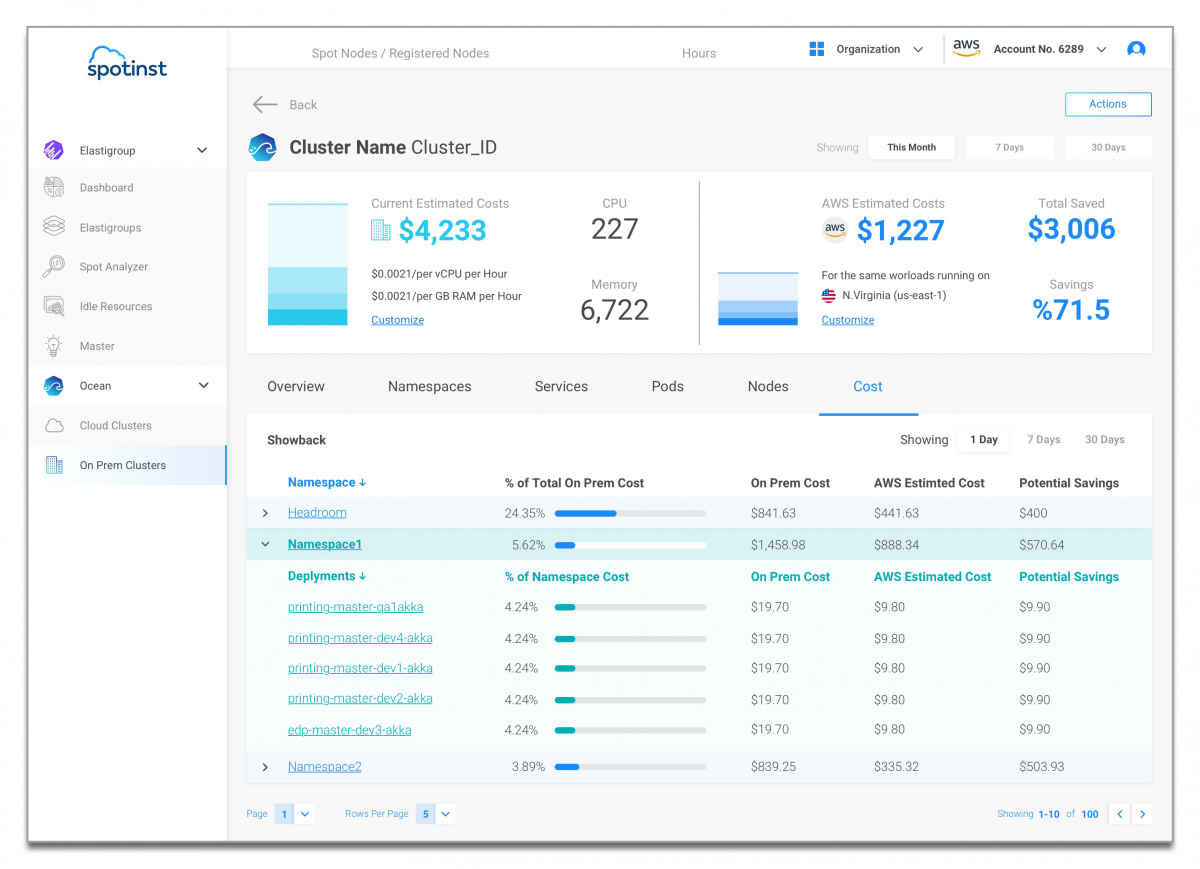Open Dashboard icon in sidebar
This screenshot has height=869, width=1200.
point(54,187)
